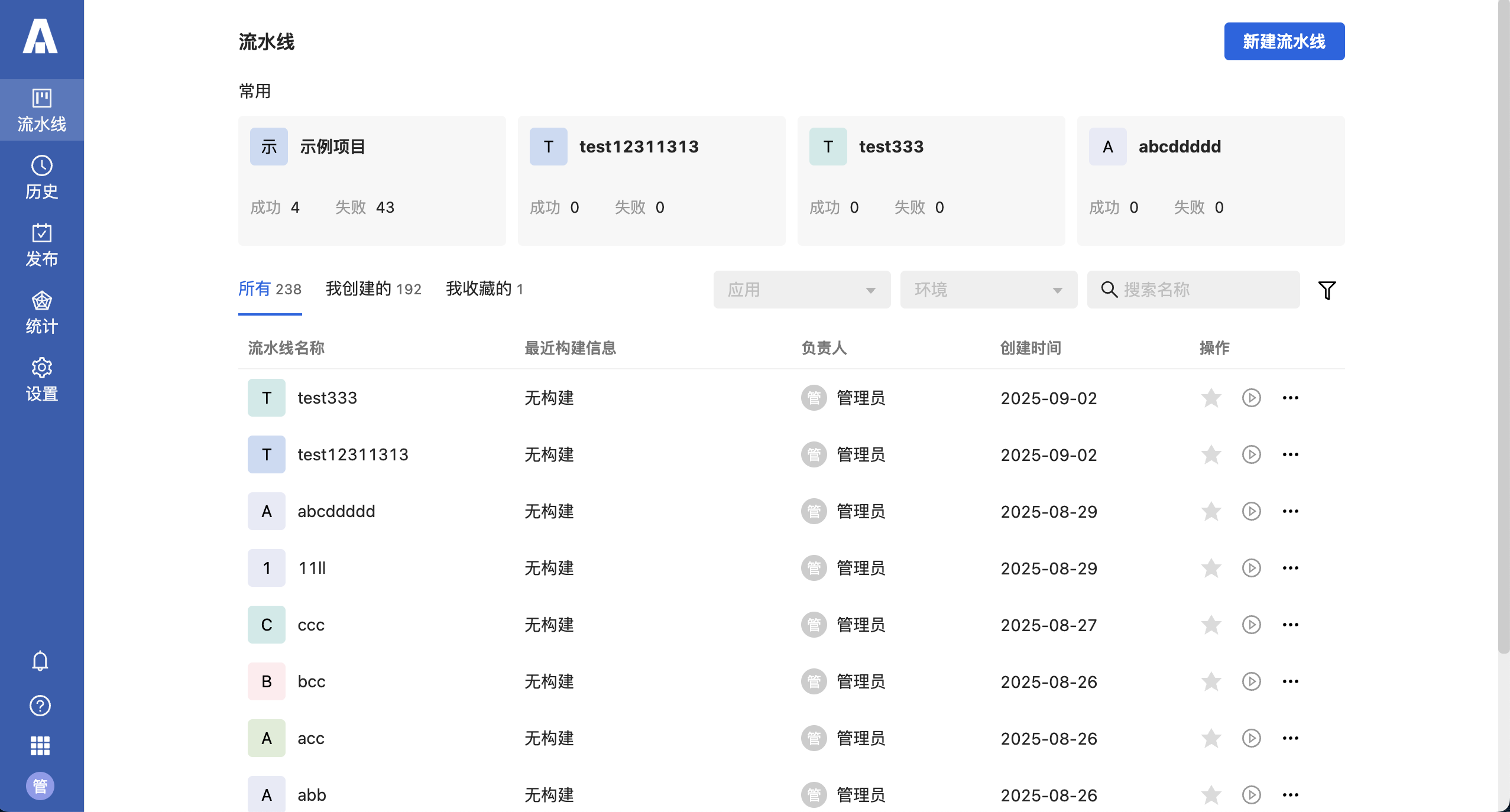Click the 创建时间 column header
The height and width of the screenshot is (812, 1510).
pyautogui.click(x=1030, y=348)
